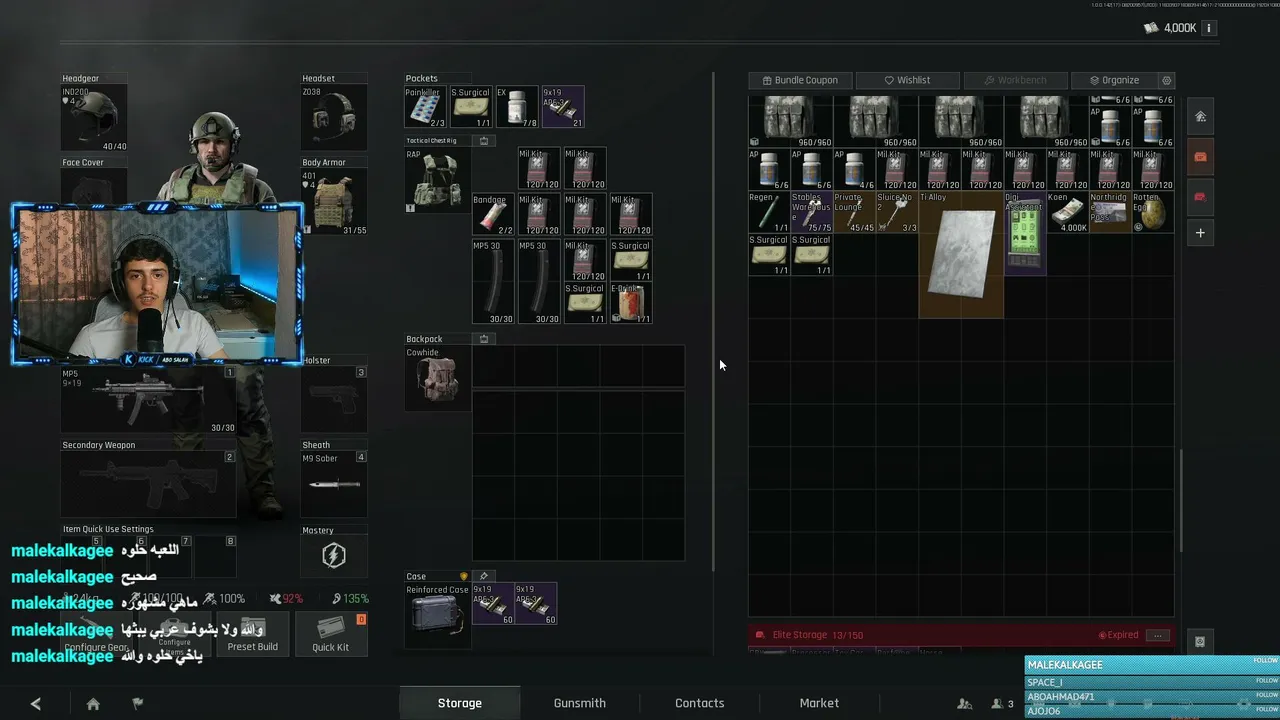Open the info icon beside 4,000K balance
1280x720 pixels.
coord(1209,28)
